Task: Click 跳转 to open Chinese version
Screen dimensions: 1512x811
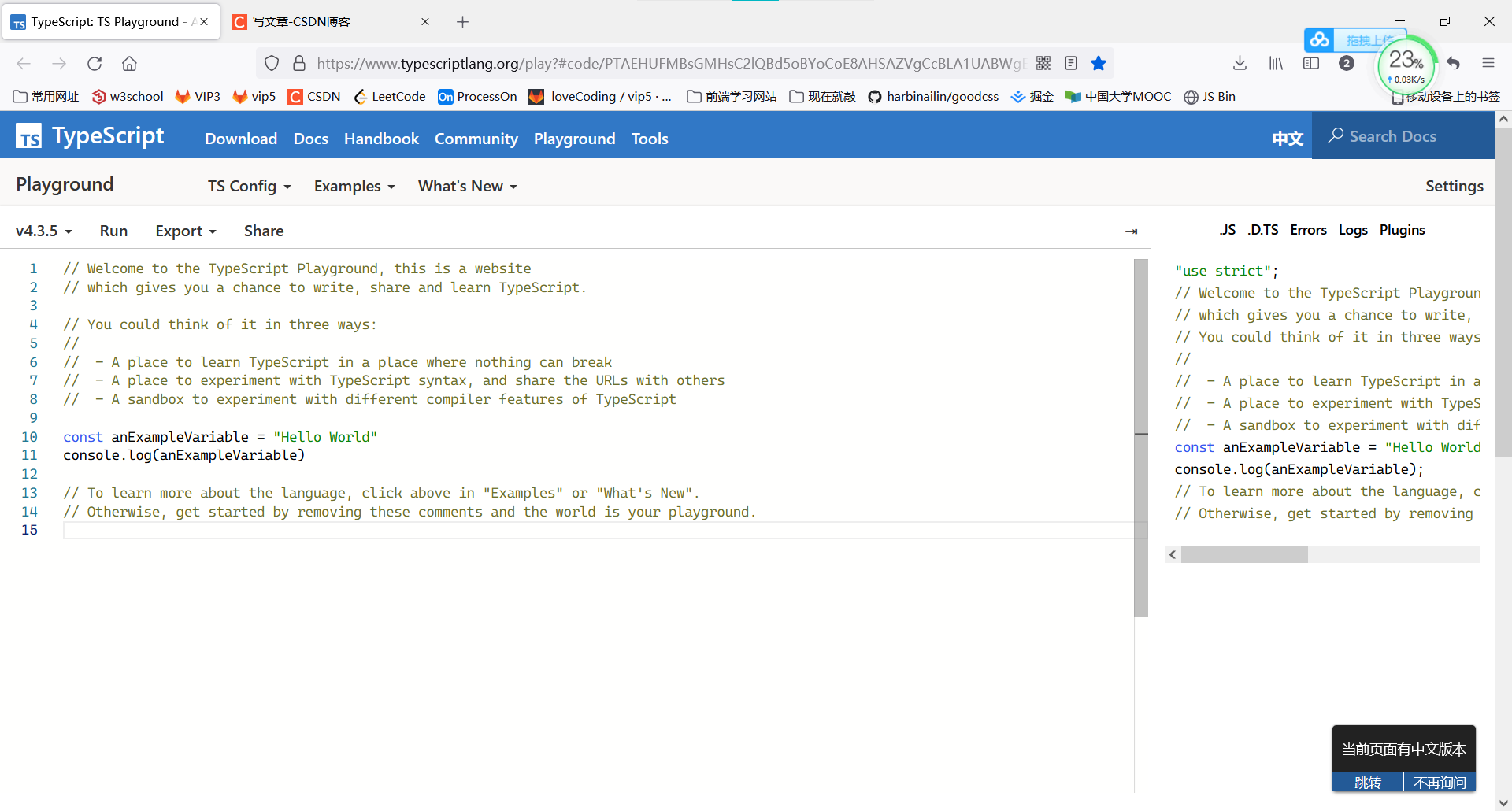Action: point(1368,782)
